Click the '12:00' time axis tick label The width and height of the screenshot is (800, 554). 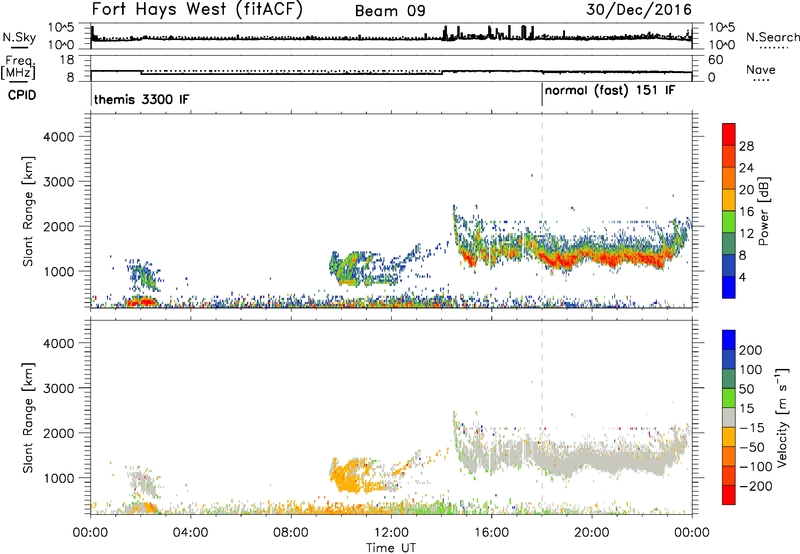pyautogui.click(x=391, y=533)
